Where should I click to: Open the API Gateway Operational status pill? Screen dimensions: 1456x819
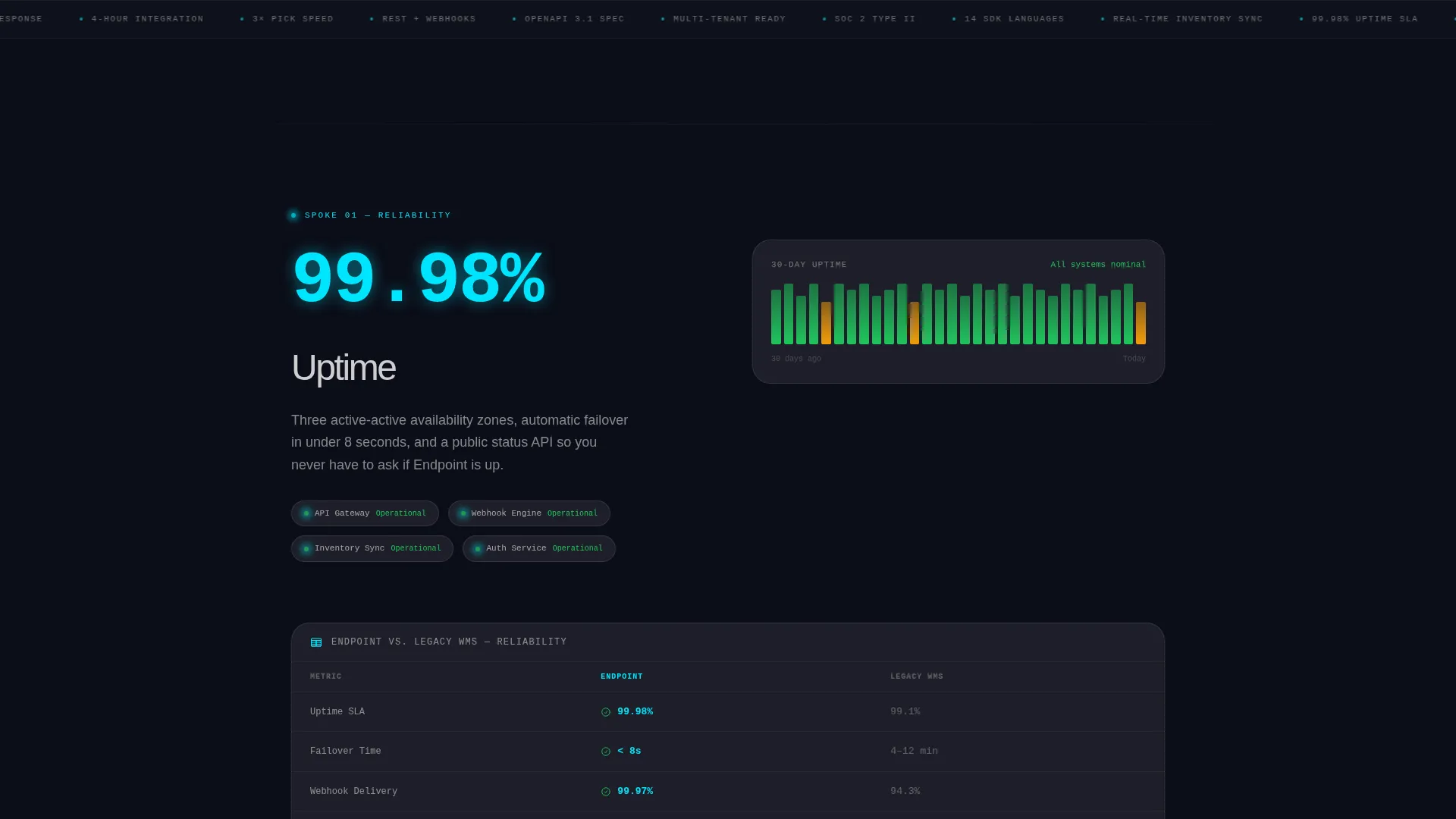(x=365, y=513)
